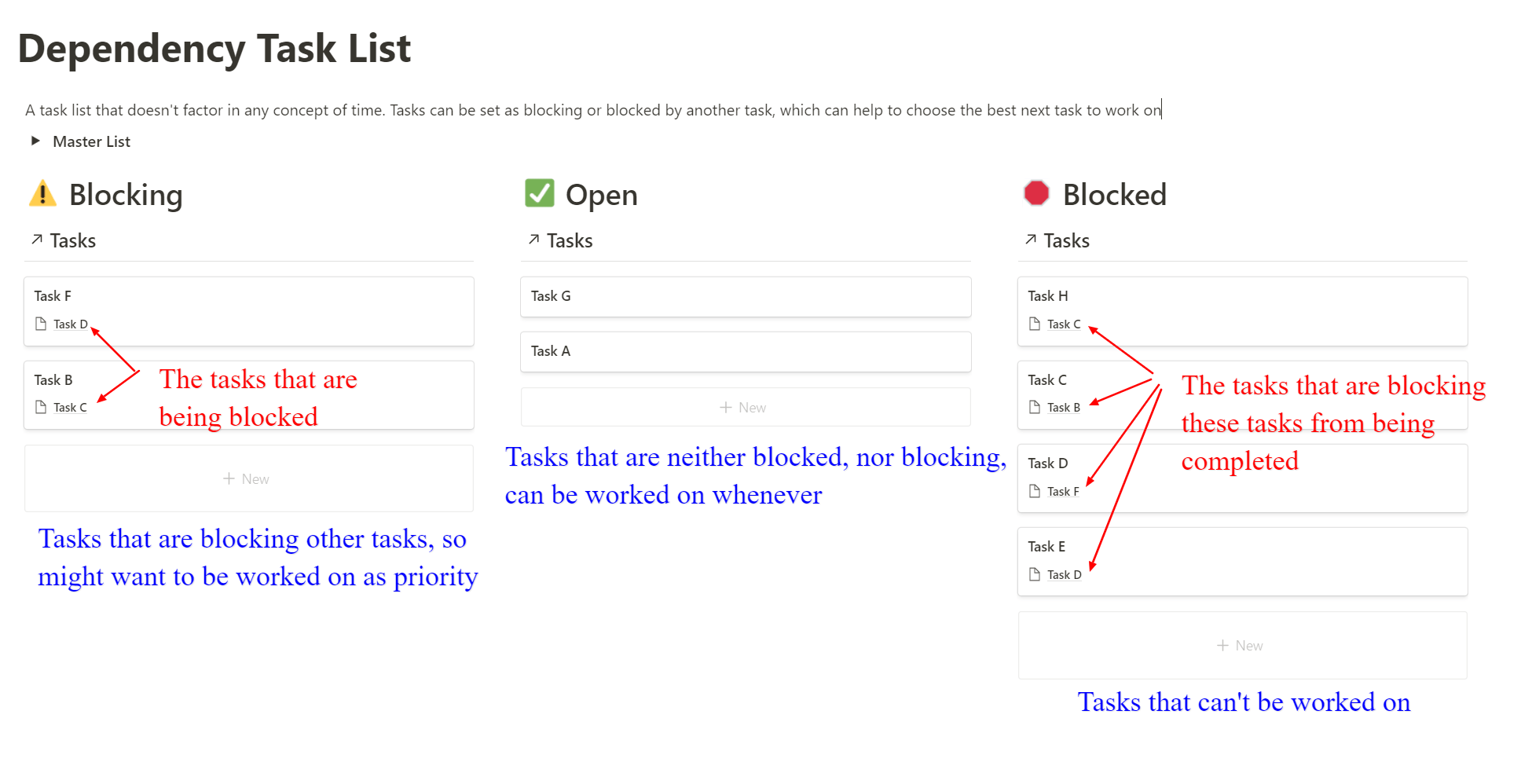1532x784 pixels.
Task: Open Task C relation link under Task B
Action: pyautogui.click(x=70, y=408)
